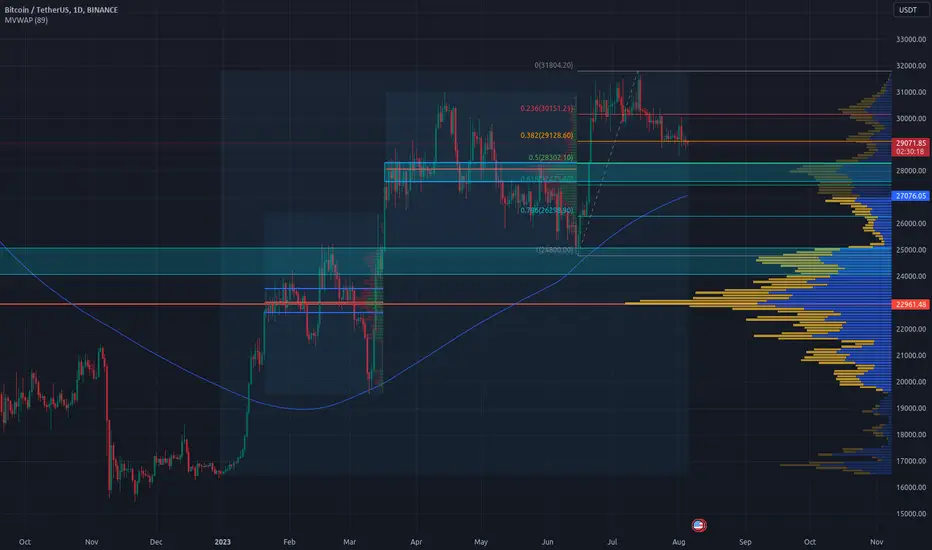Select the Fib 0.382 (29128.60) level label

[x=547, y=136]
